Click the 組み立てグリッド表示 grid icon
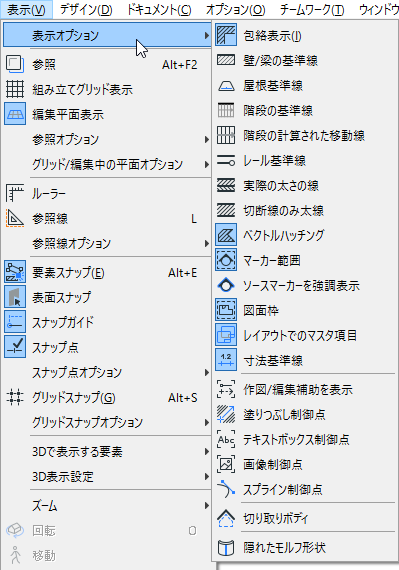 point(15,89)
